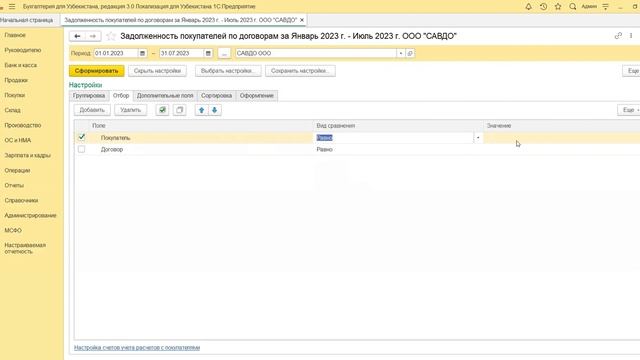Switch to Оформление tab
This screenshot has height=360, width=640.
coord(257,96)
